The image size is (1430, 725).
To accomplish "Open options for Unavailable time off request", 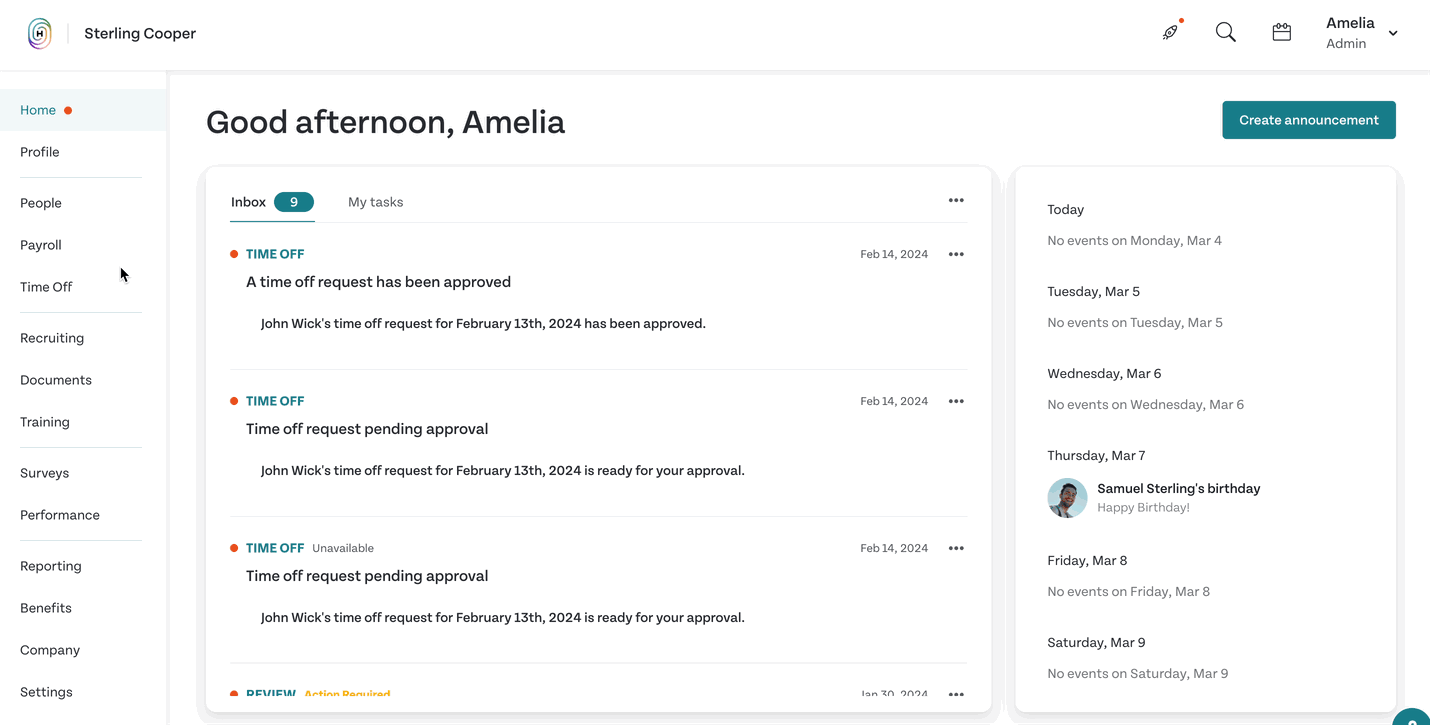I will point(956,548).
